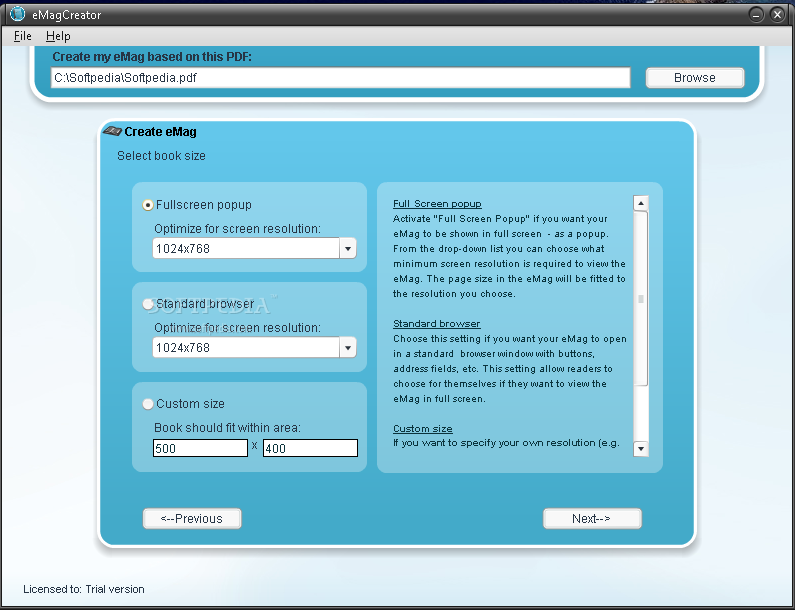Open the File menu
Image resolution: width=795 pixels, height=610 pixels.
[22, 36]
